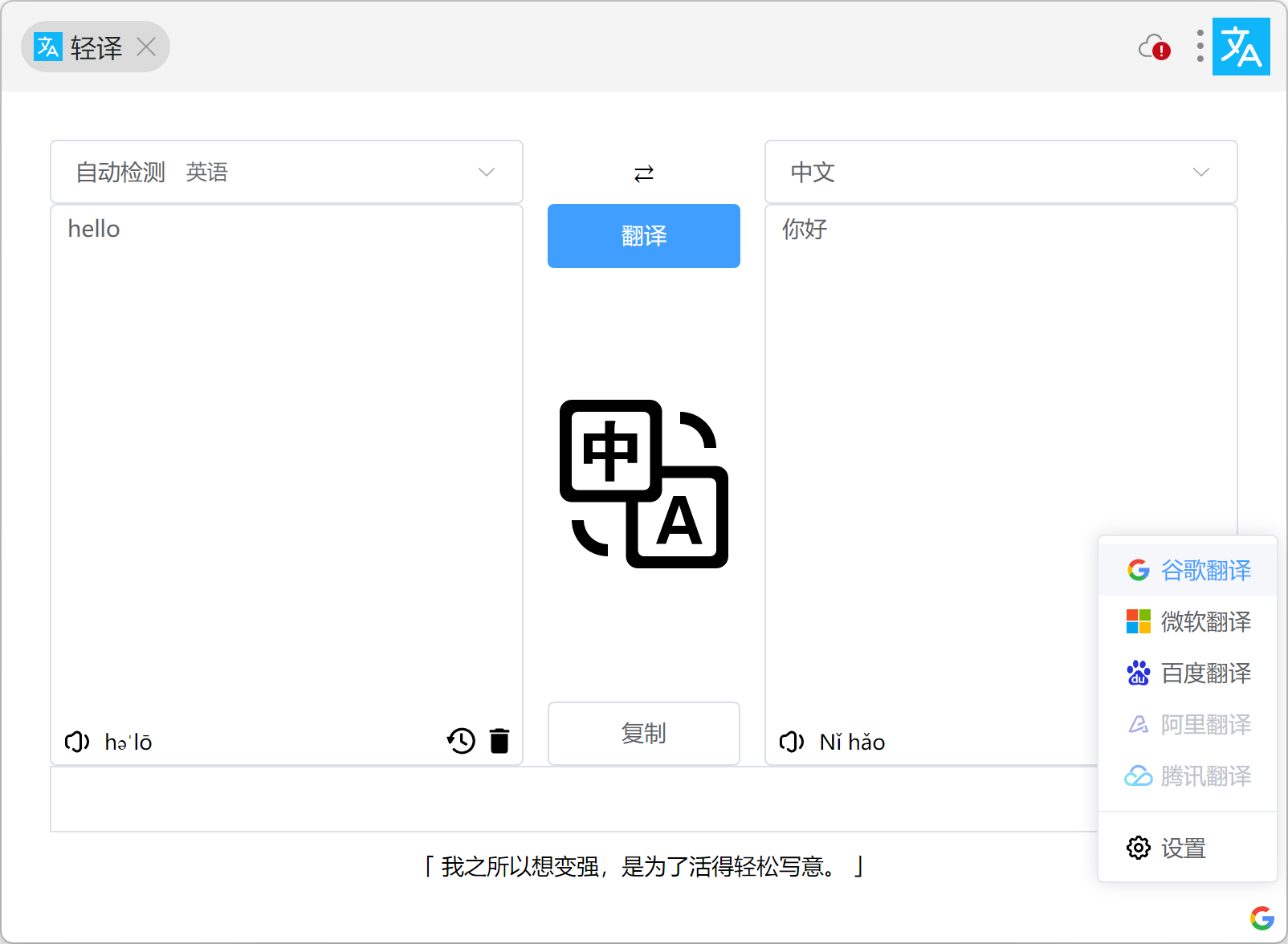Select 谷歌翻译 from the engine menu

click(1188, 570)
